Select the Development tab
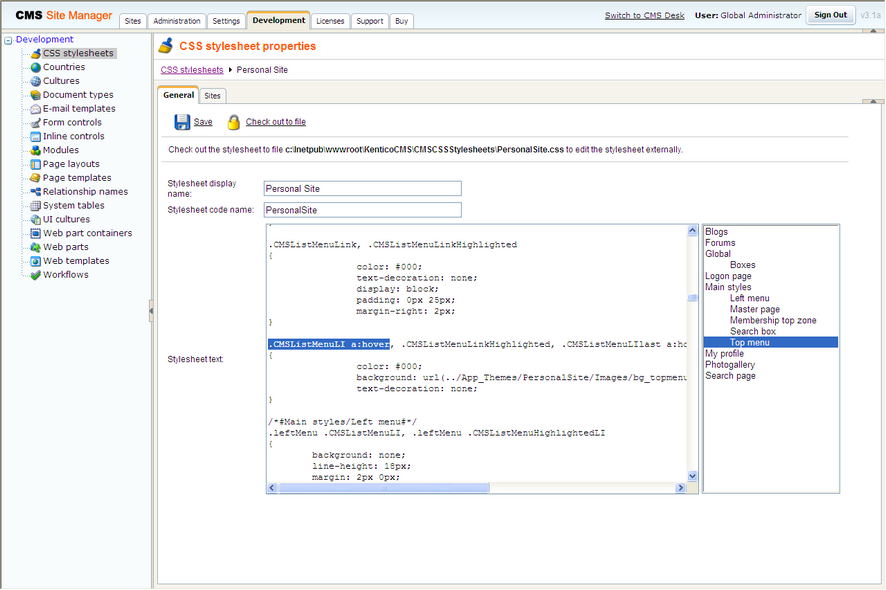The image size is (886, 590). (279, 20)
